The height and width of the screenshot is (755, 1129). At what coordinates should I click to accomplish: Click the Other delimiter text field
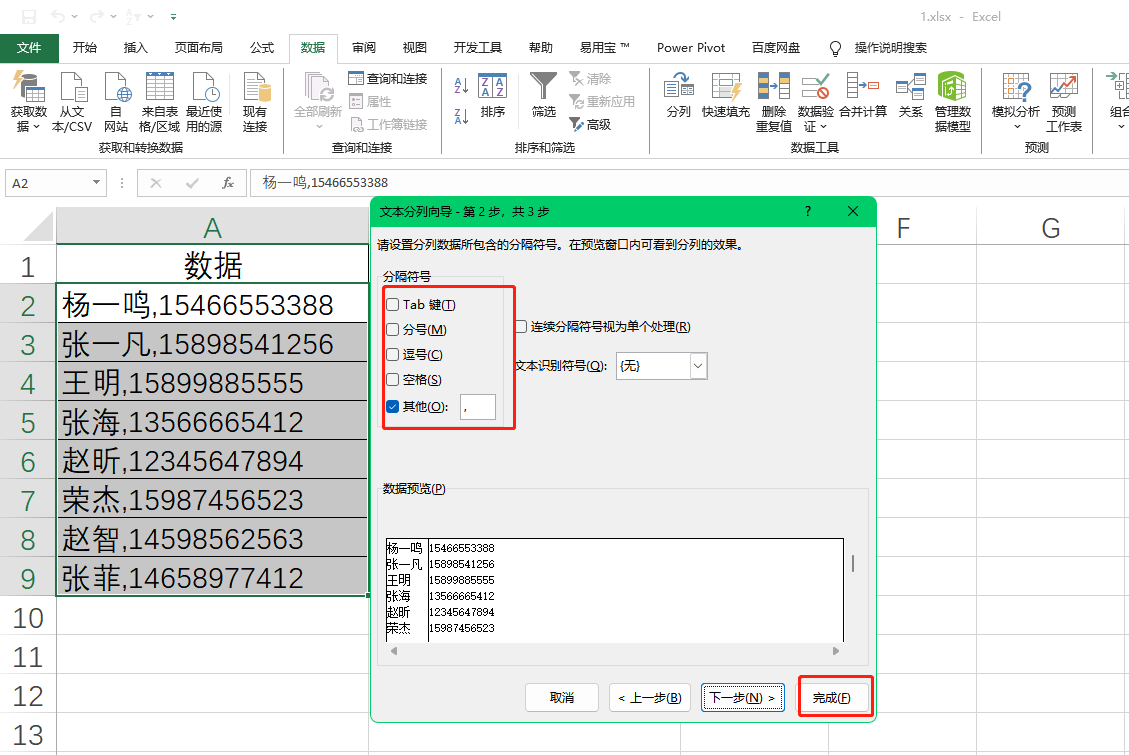[478, 407]
